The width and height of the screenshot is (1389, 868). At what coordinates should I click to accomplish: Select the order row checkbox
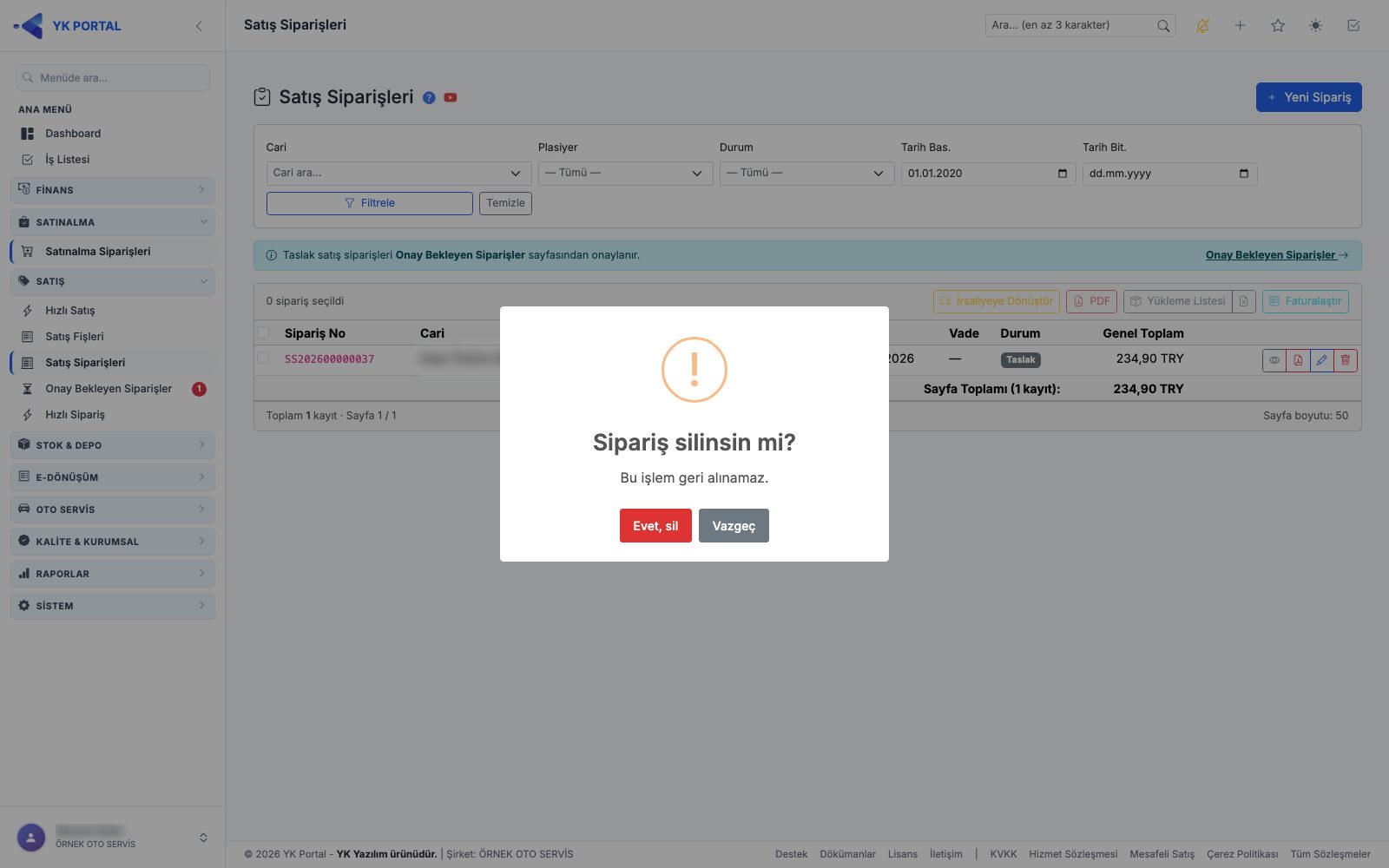[263, 358]
